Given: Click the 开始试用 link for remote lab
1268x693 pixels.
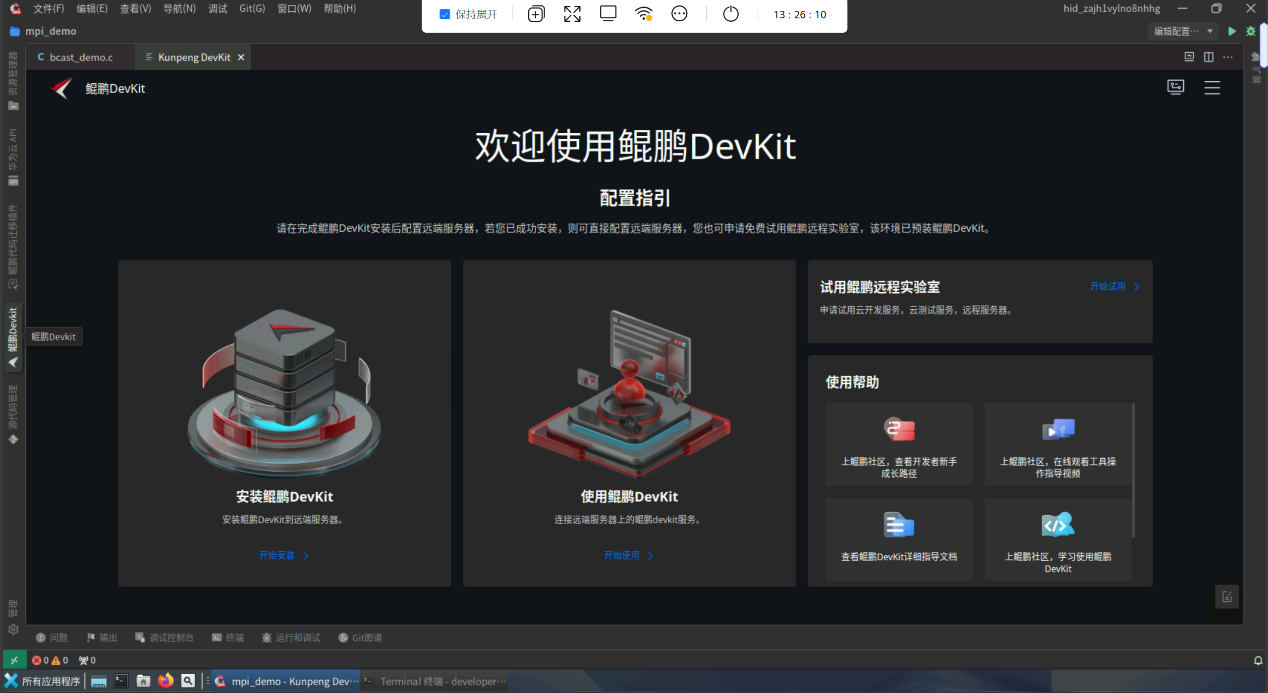Looking at the screenshot, I should point(1115,286).
